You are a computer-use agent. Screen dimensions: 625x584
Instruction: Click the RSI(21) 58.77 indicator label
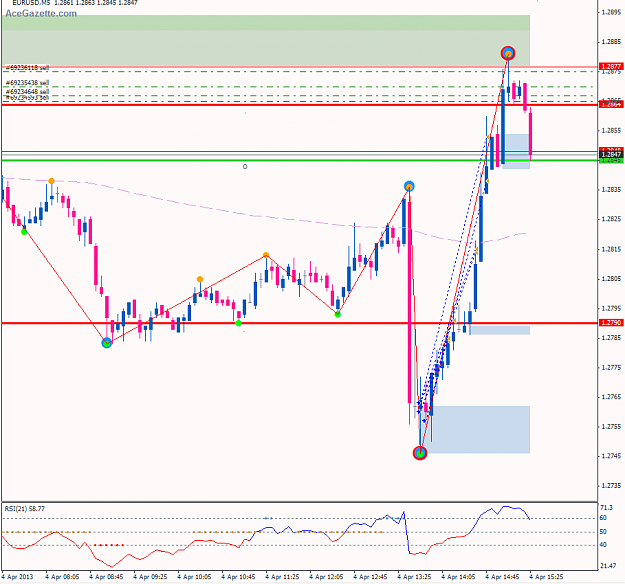click(x=25, y=509)
